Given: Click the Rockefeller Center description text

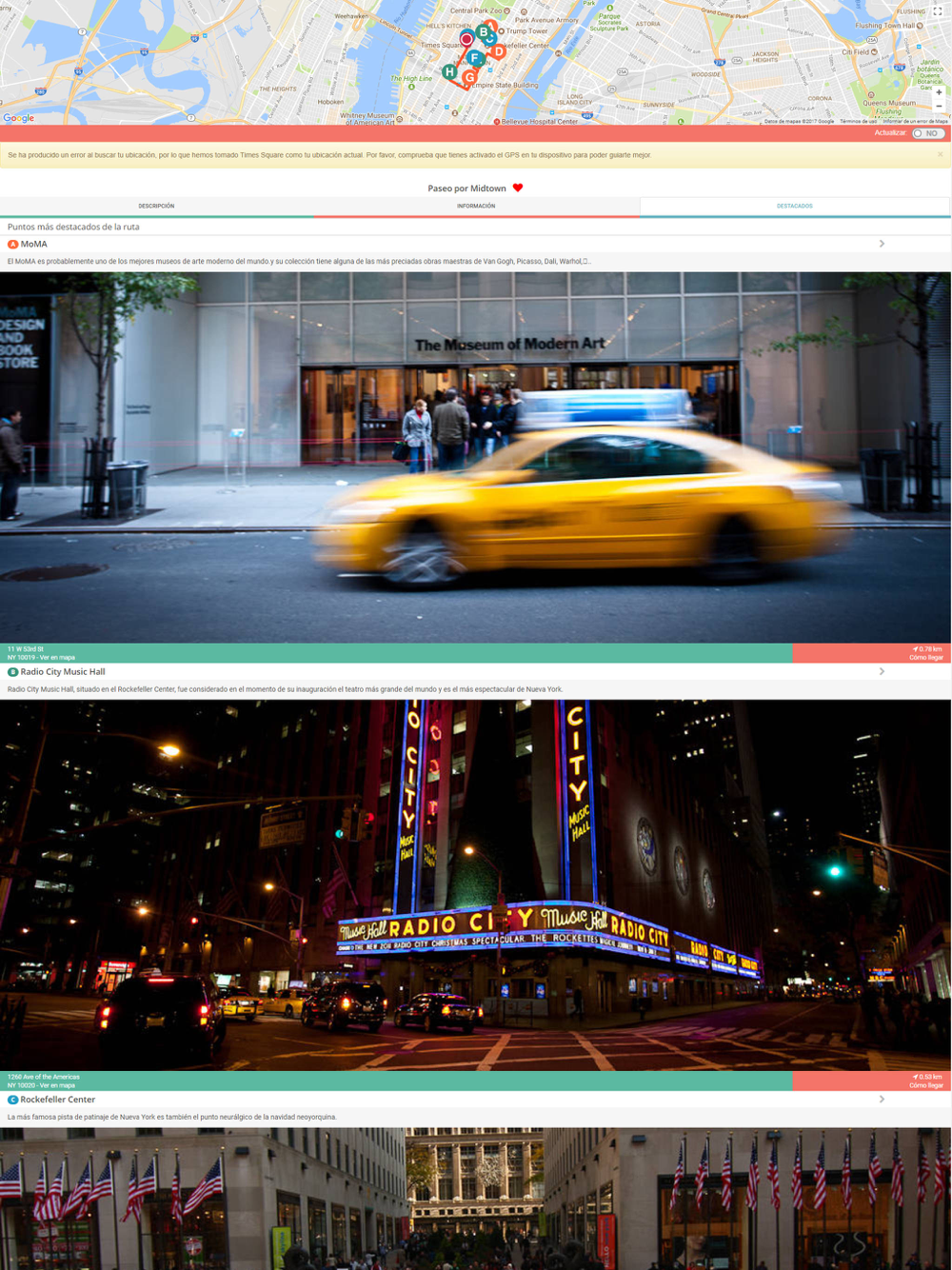Looking at the screenshot, I should [x=171, y=1117].
